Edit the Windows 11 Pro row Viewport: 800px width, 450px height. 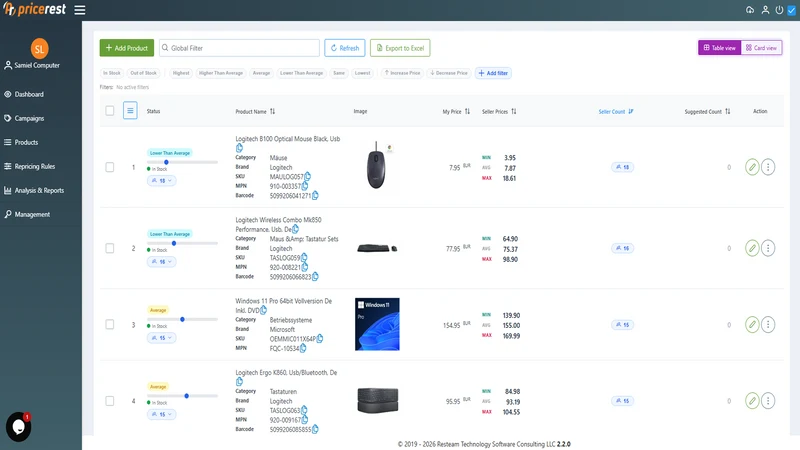coord(752,324)
